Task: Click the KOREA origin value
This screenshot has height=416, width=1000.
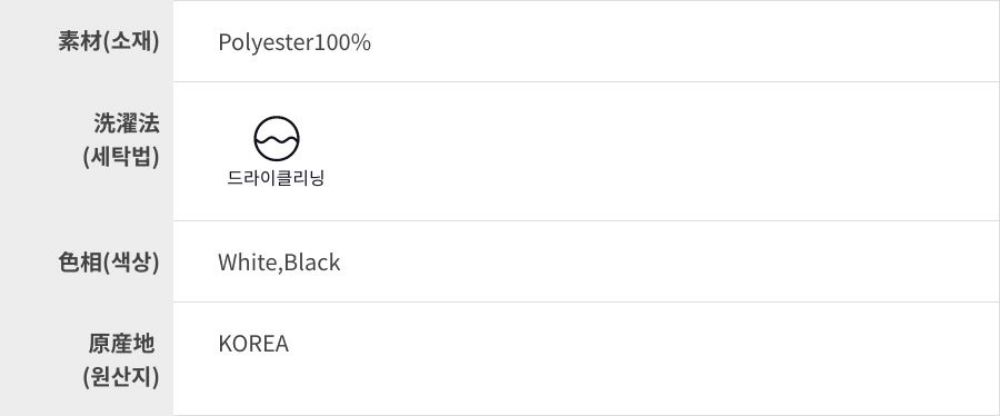Action: (253, 344)
